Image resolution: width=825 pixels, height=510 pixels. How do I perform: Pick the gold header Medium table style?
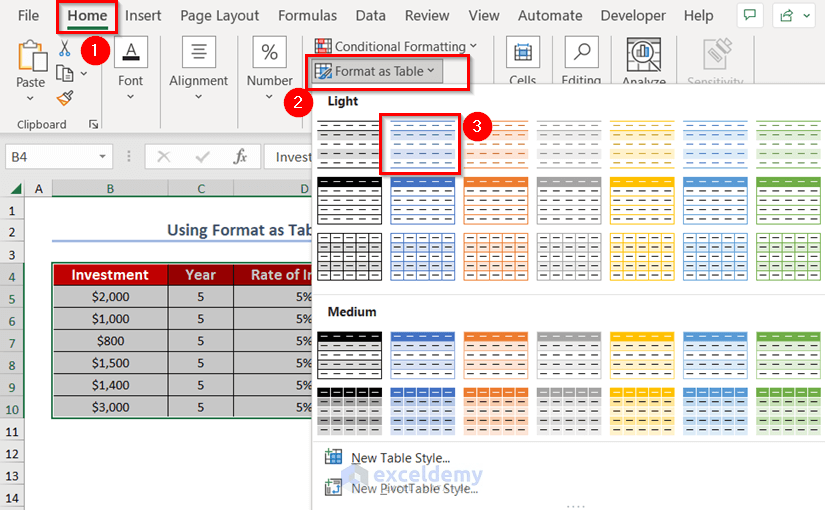642,355
